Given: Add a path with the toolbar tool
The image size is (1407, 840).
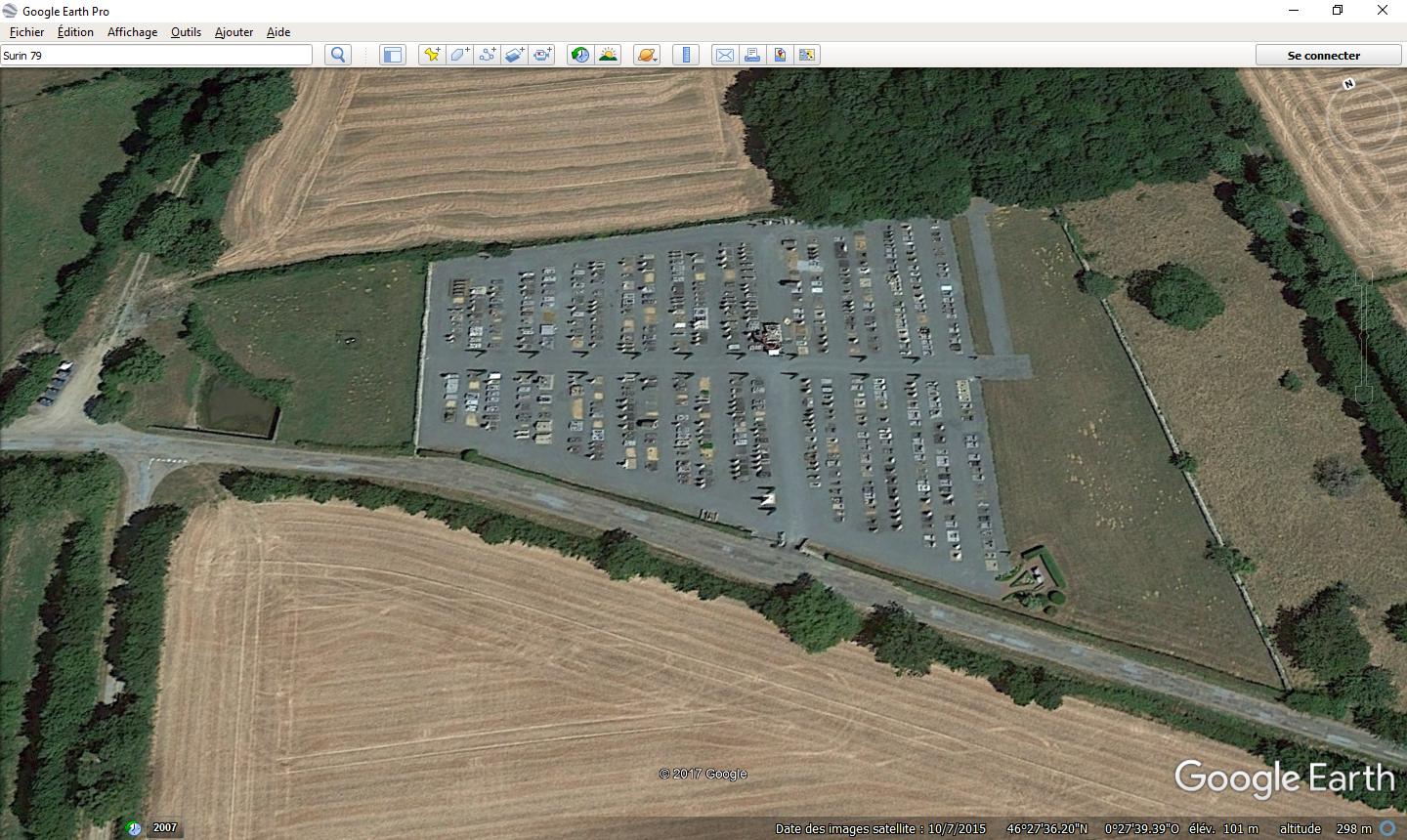Looking at the screenshot, I should [487, 55].
